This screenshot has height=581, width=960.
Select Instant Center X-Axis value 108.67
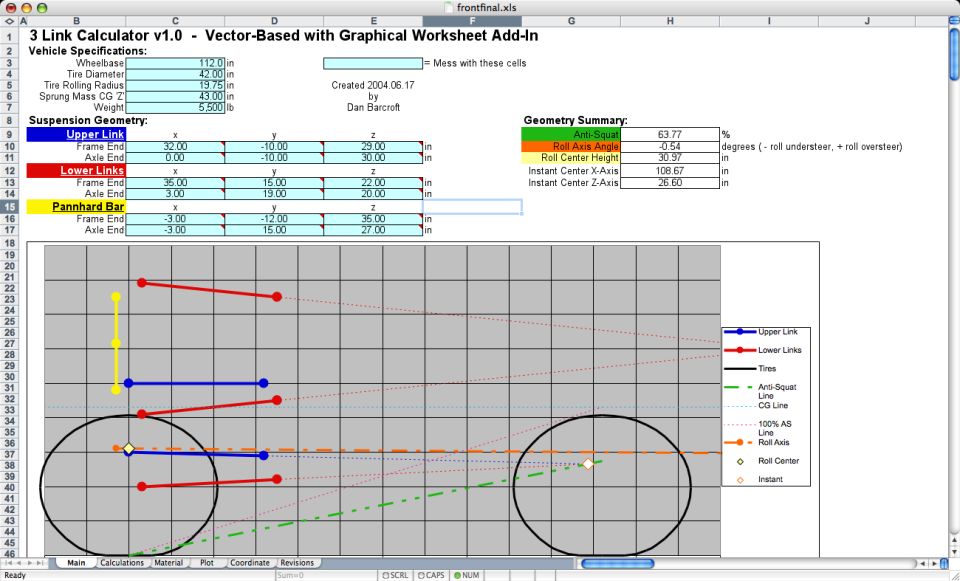(x=670, y=170)
